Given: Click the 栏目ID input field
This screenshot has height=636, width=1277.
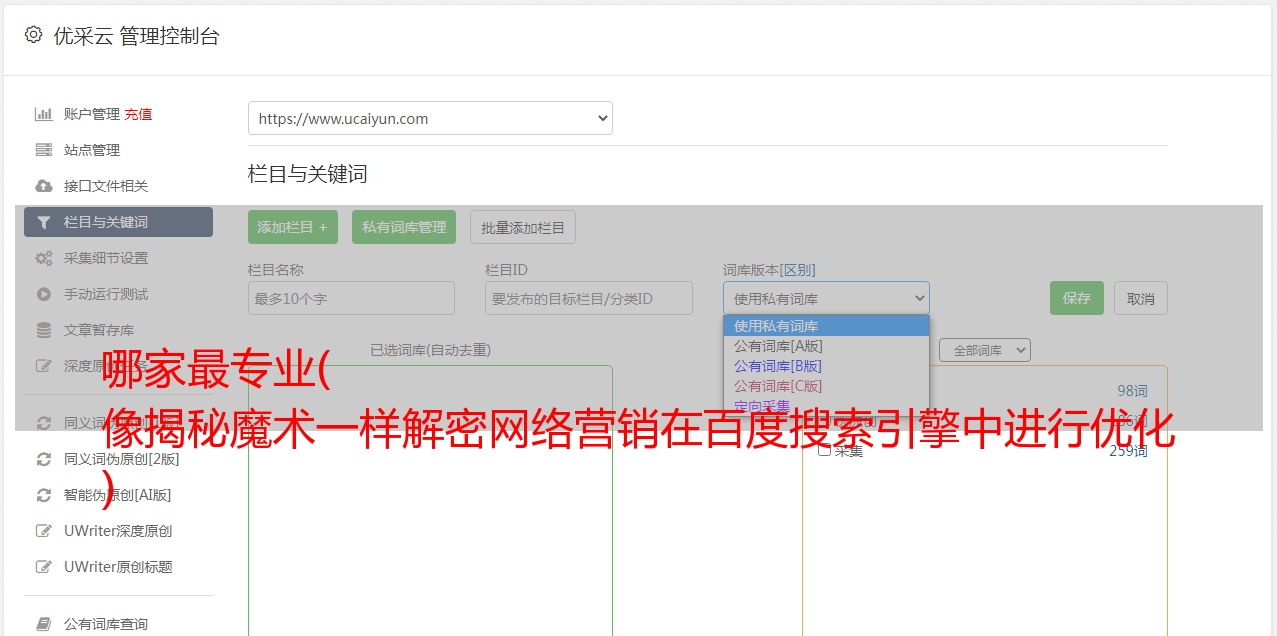Looking at the screenshot, I should (589, 298).
